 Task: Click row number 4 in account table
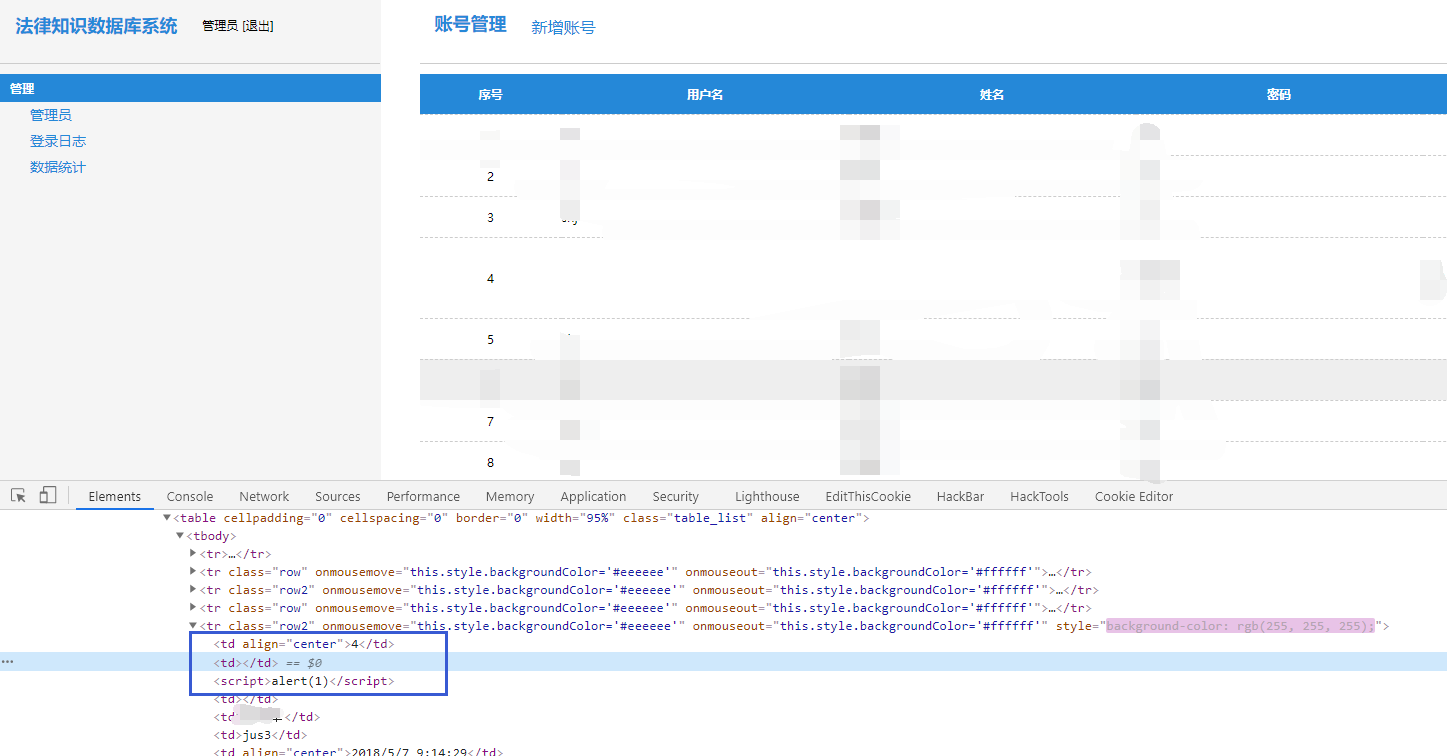(x=490, y=279)
